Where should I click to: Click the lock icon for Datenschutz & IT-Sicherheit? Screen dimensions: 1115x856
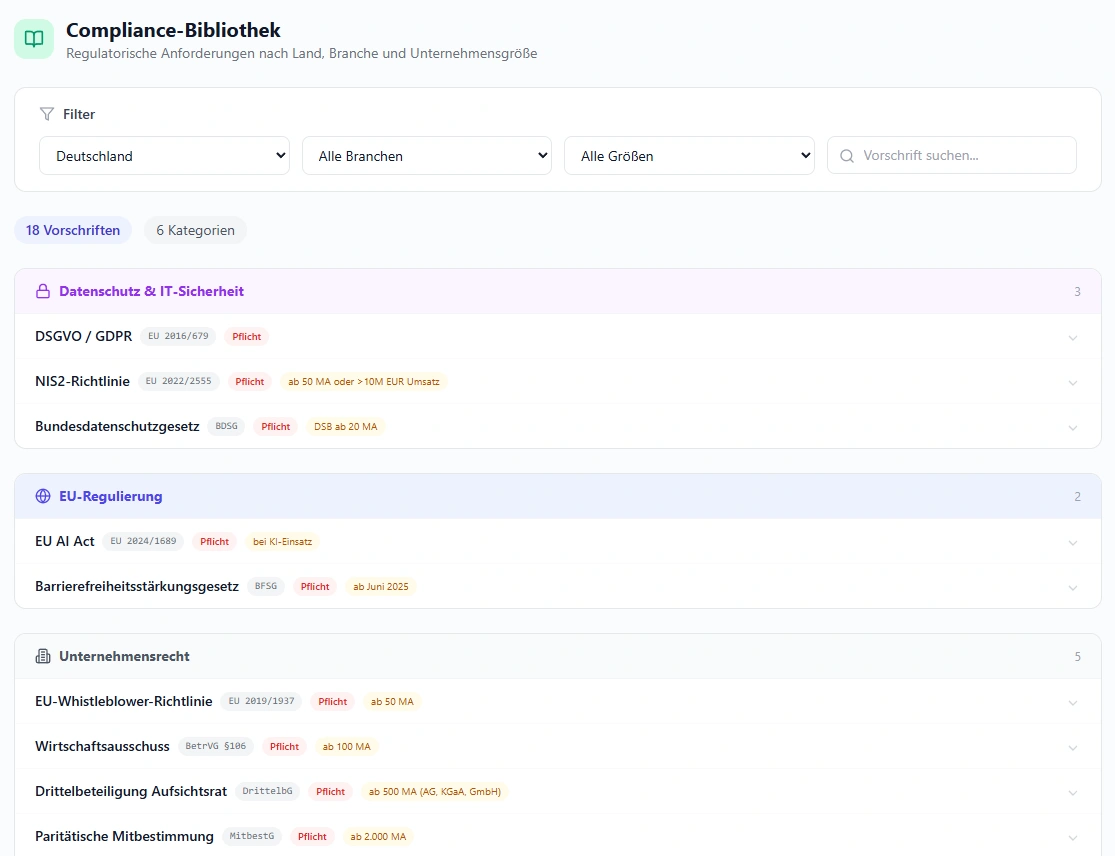43,292
